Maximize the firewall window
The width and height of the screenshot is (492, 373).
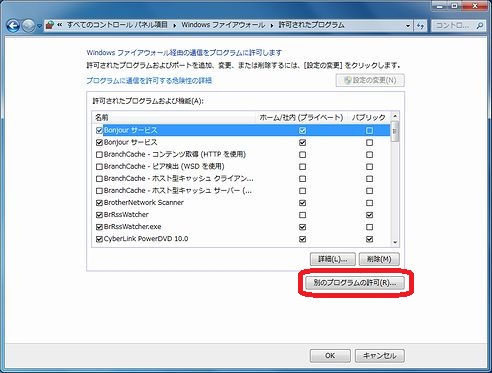(x=455, y=6)
